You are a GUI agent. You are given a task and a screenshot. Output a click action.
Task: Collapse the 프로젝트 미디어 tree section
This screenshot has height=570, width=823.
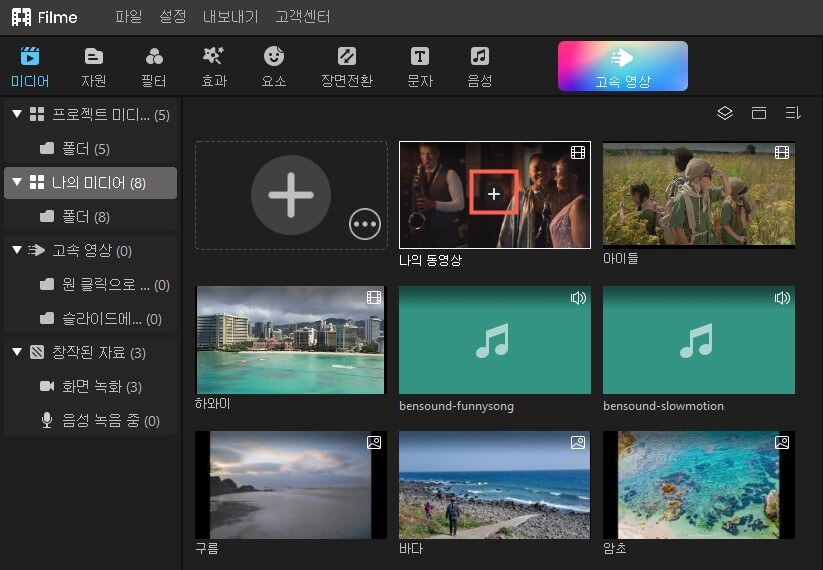17,114
